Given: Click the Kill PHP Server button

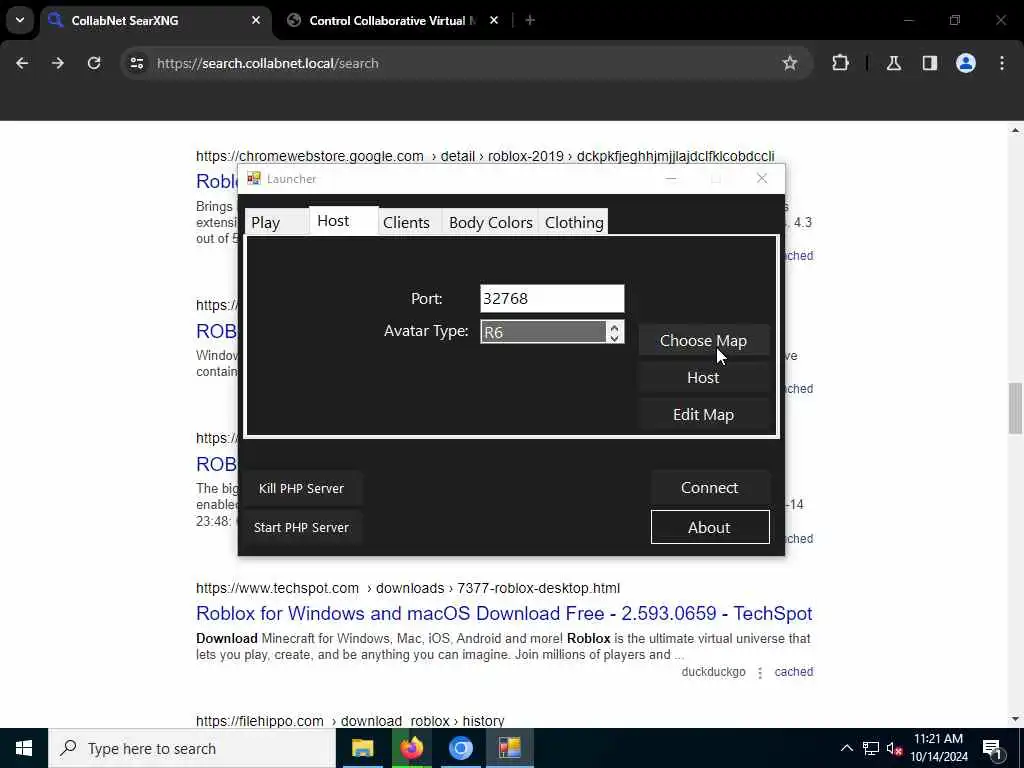Looking at the screenshot, I should coord(301,488).
